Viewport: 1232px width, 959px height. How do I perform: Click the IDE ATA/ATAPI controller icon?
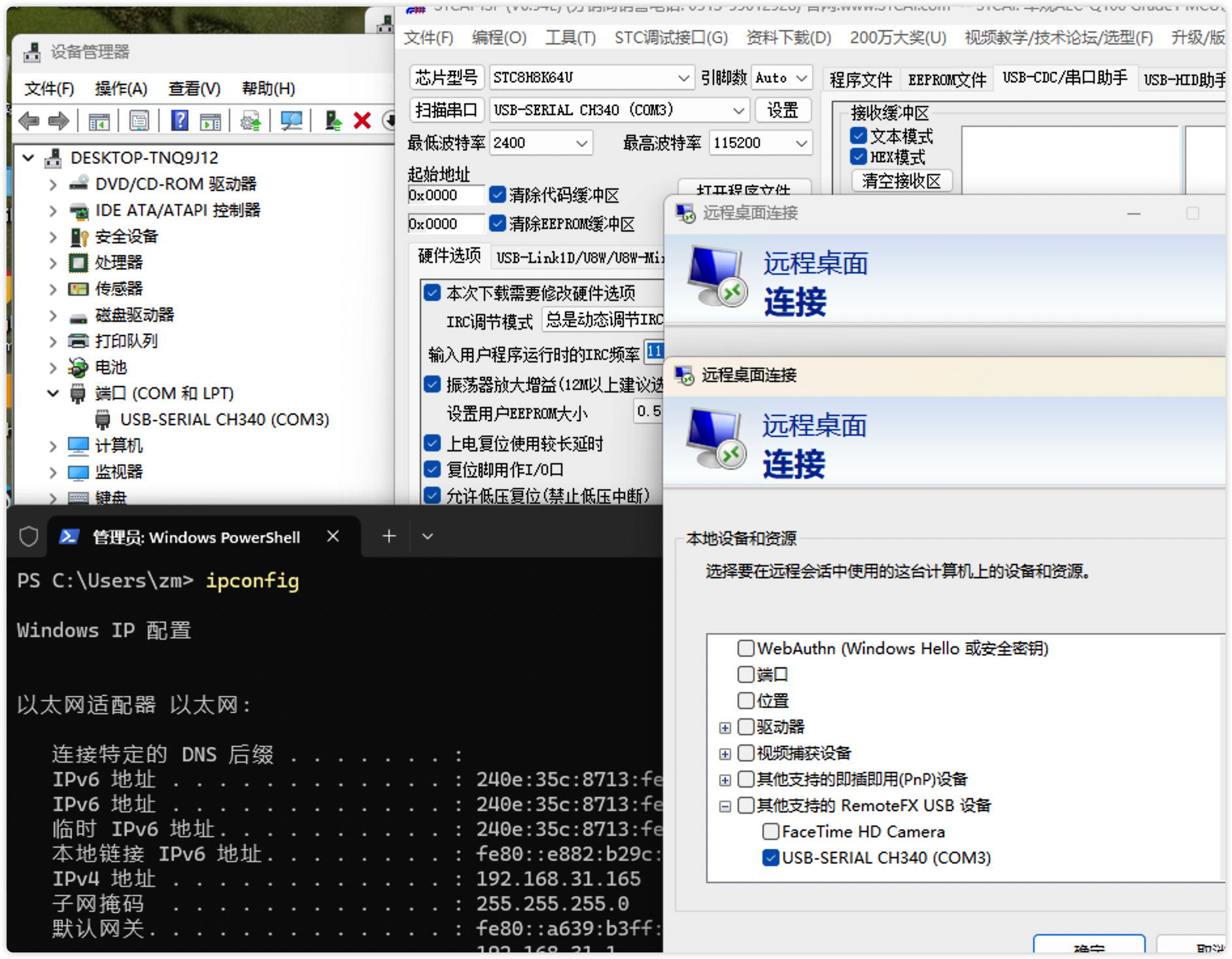pyautogui.click(x=78, y=211)
